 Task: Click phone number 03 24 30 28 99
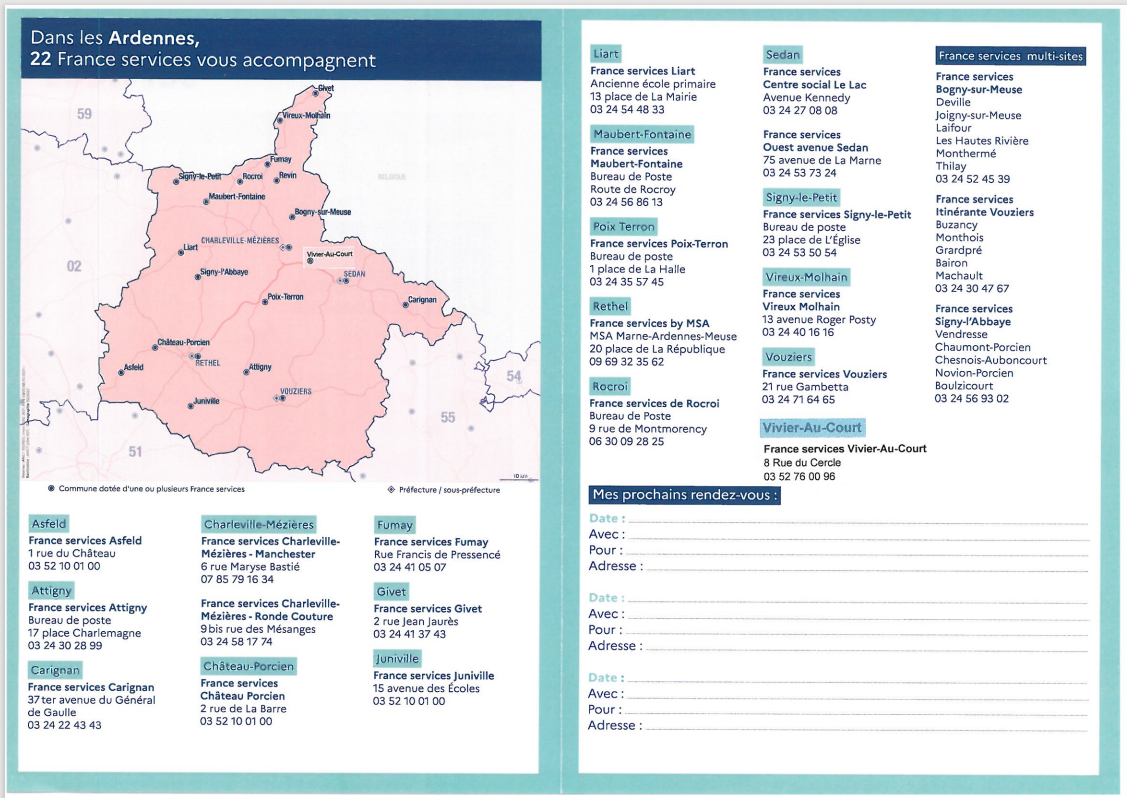(x=65, y=646)
